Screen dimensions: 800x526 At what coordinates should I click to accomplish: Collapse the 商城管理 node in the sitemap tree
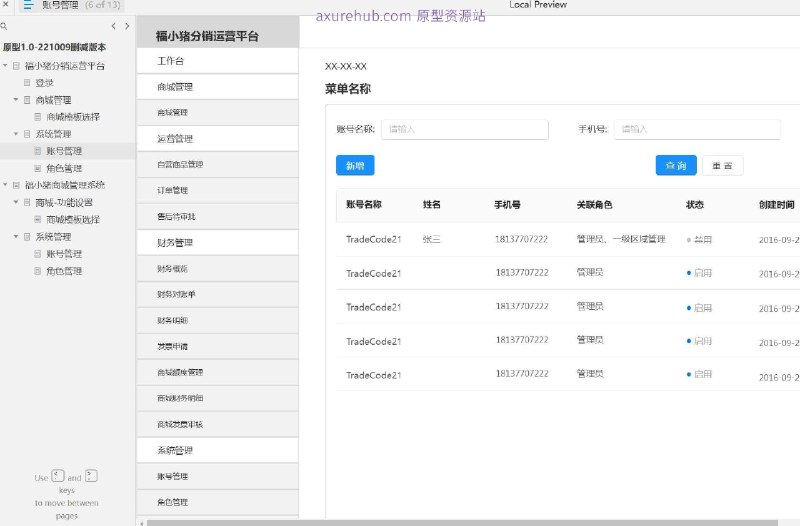point(16,99)
